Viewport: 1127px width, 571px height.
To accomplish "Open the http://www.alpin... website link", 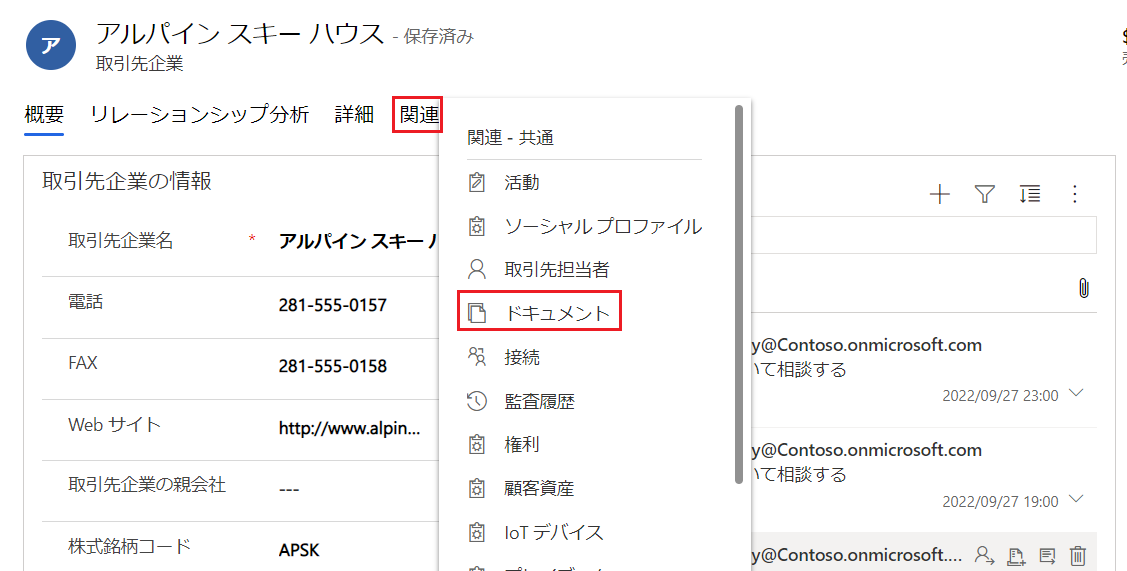I will [349, 429].
